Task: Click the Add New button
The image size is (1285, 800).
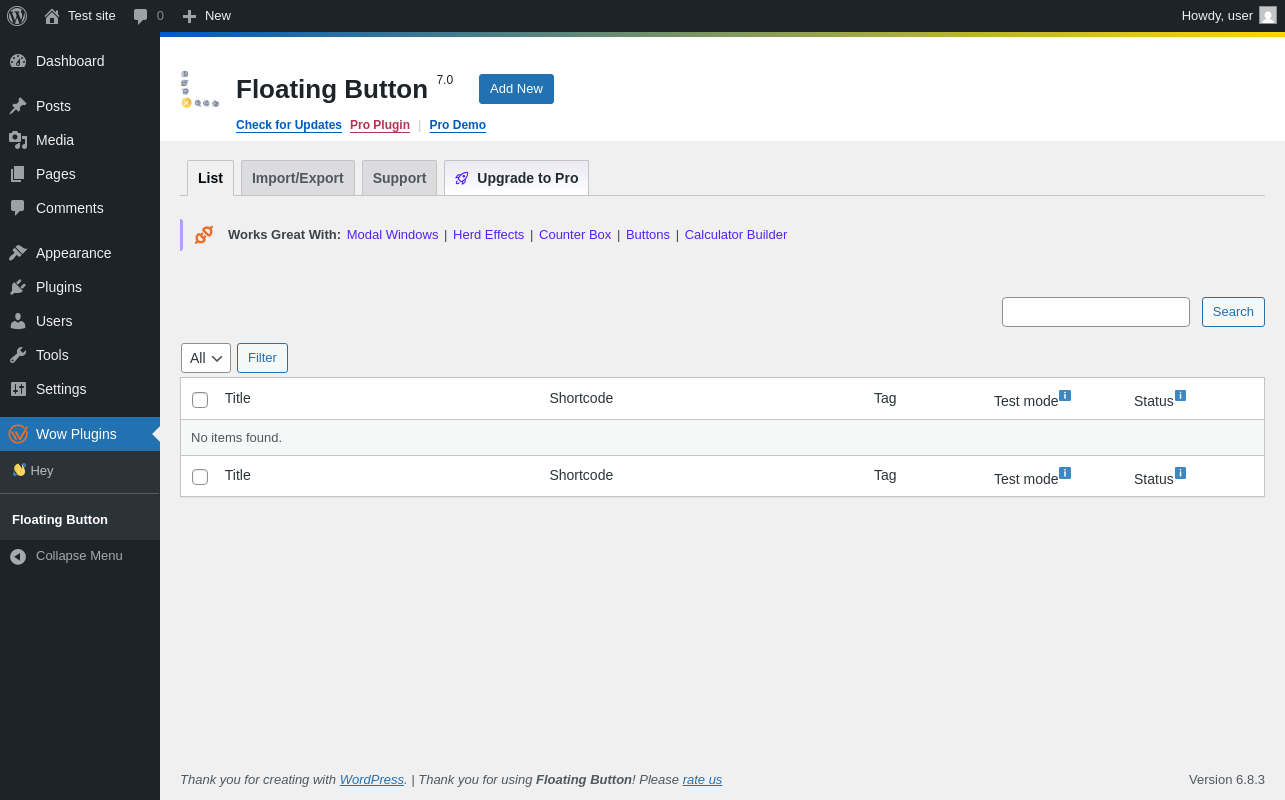Action: tap(516, 89)
